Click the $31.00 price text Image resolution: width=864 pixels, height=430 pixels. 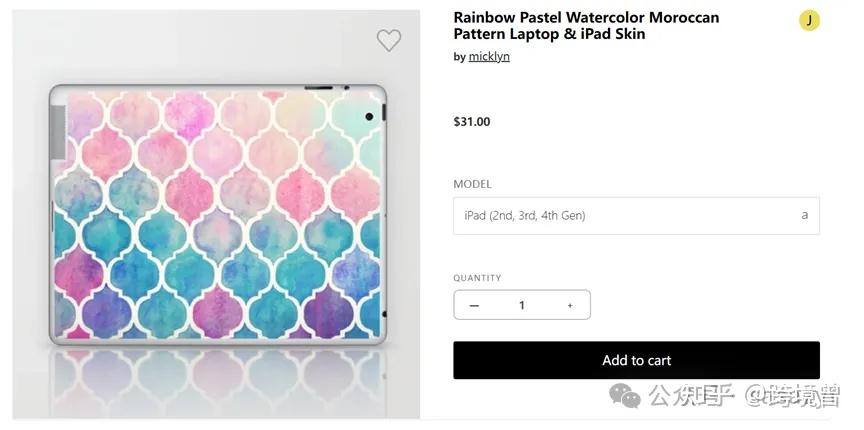[472, 122]
